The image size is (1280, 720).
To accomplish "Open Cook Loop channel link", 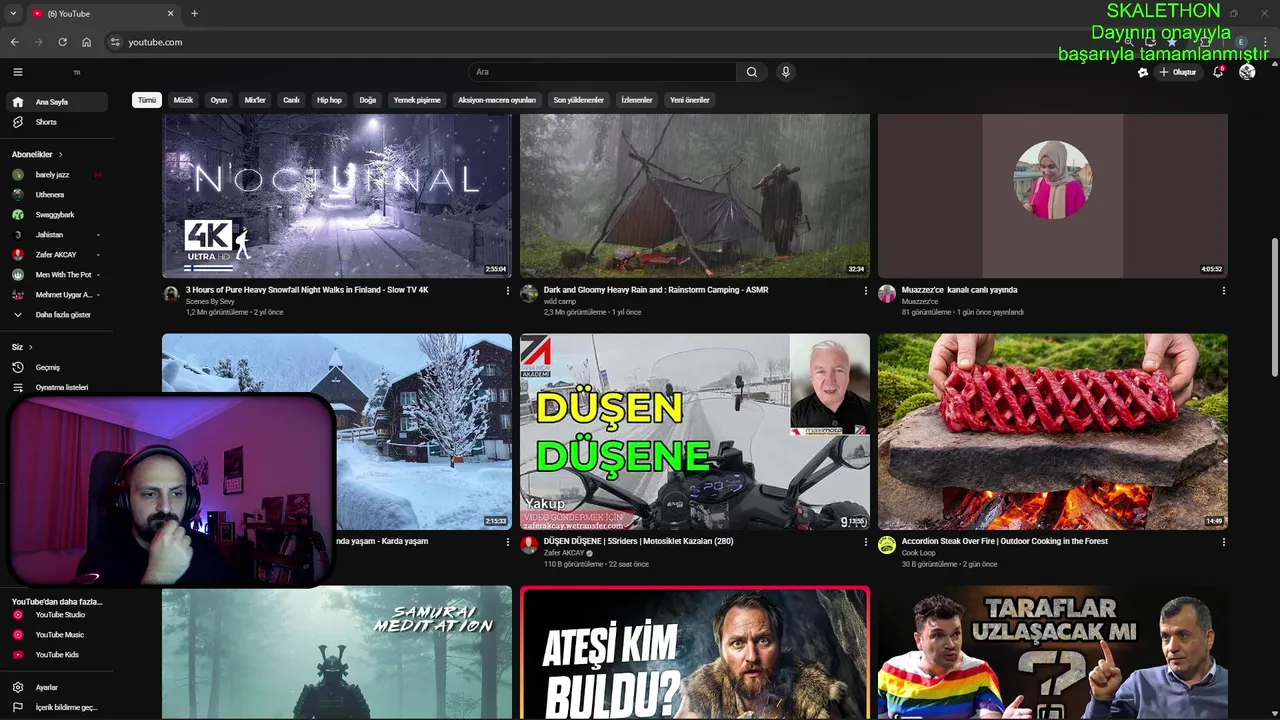I will pos(919,553).
